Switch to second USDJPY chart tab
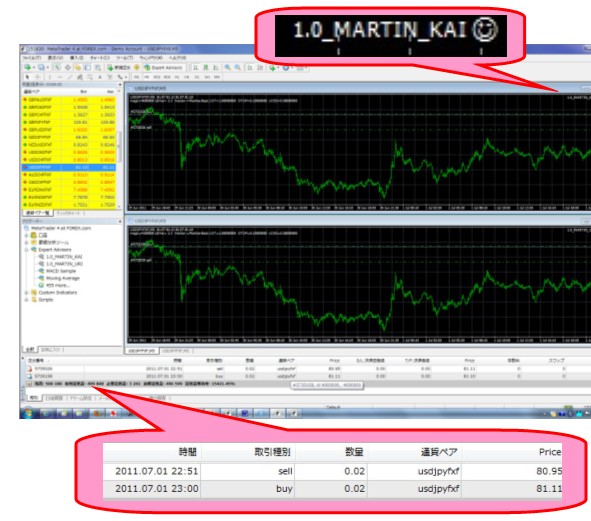Image resolution: width=591 pixels, height=521 pixels. click(176, 351)
